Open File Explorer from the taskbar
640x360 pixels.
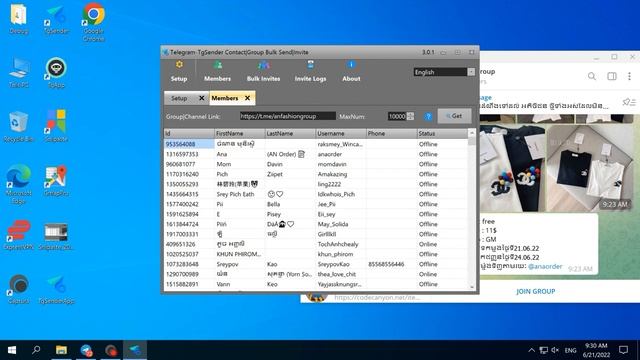pos(61,350)
